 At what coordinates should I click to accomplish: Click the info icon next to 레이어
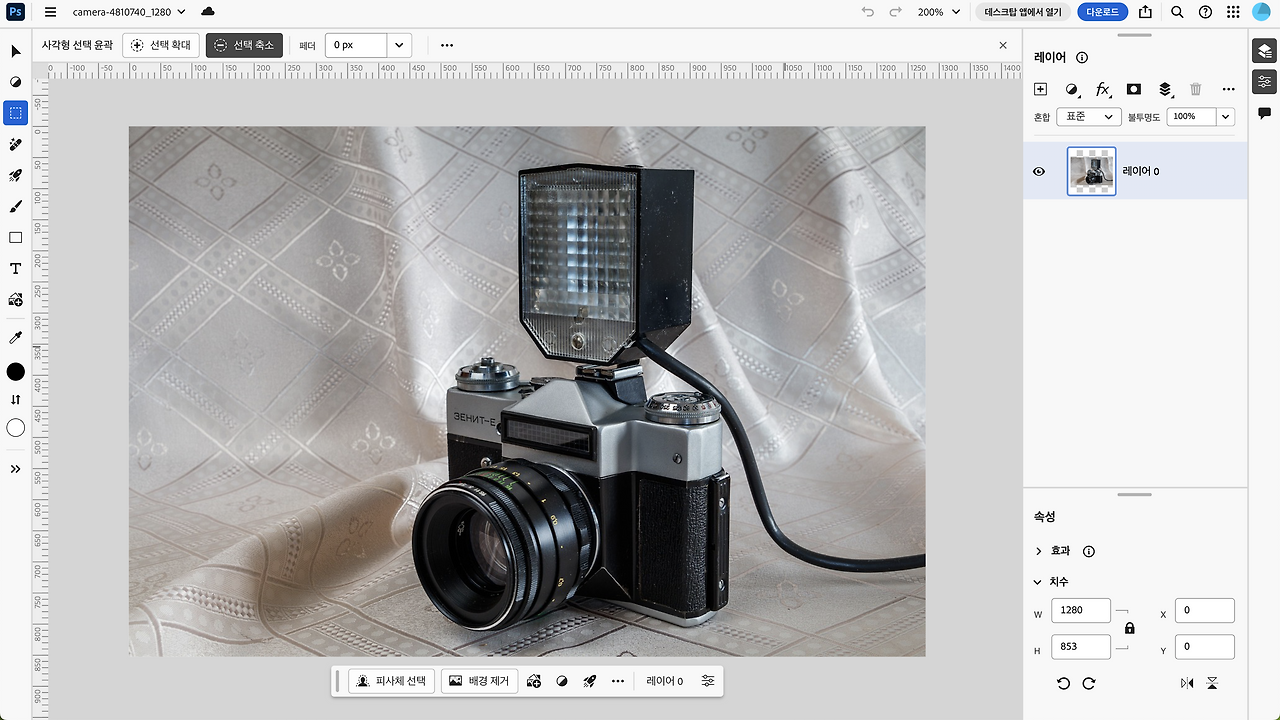(x=1081, y=58)
